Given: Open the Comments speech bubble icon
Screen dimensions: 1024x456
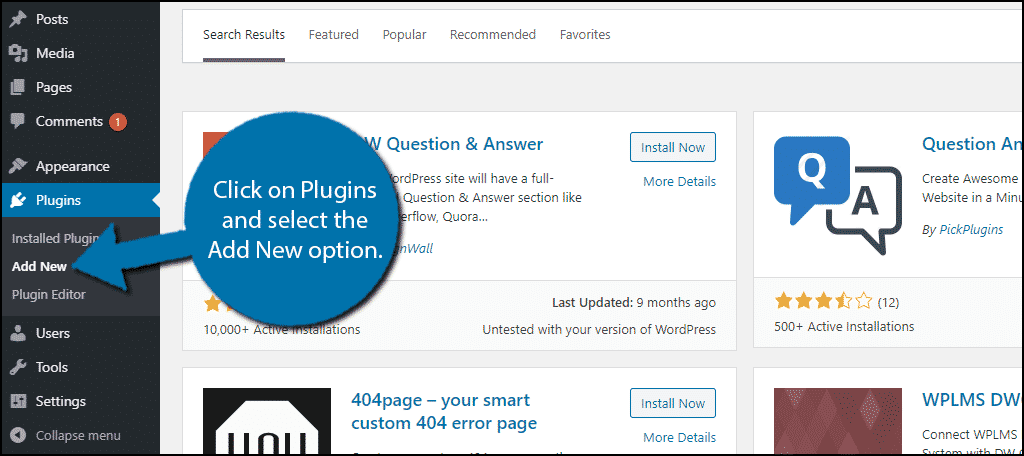Looking at the screenshot, I should coord(18,122).
